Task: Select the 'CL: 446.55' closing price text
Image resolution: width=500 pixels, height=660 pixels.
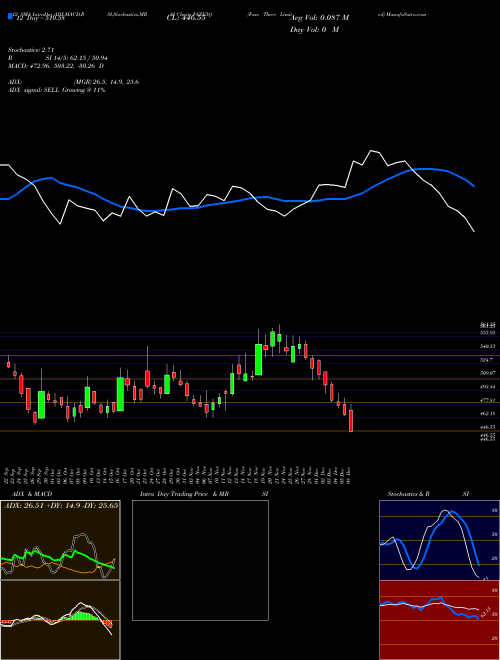Action: [186, 18]
